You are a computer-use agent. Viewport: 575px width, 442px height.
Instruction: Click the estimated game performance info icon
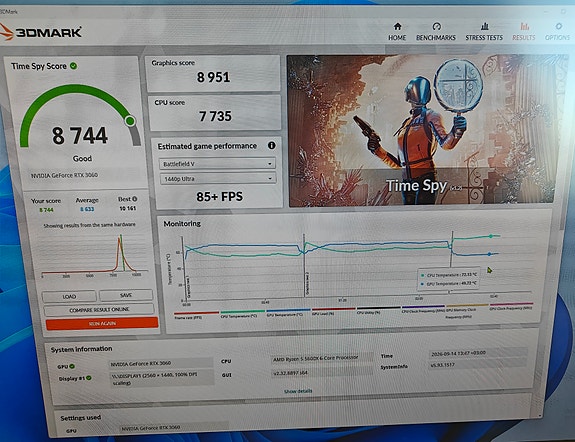[x=271, y=145]
